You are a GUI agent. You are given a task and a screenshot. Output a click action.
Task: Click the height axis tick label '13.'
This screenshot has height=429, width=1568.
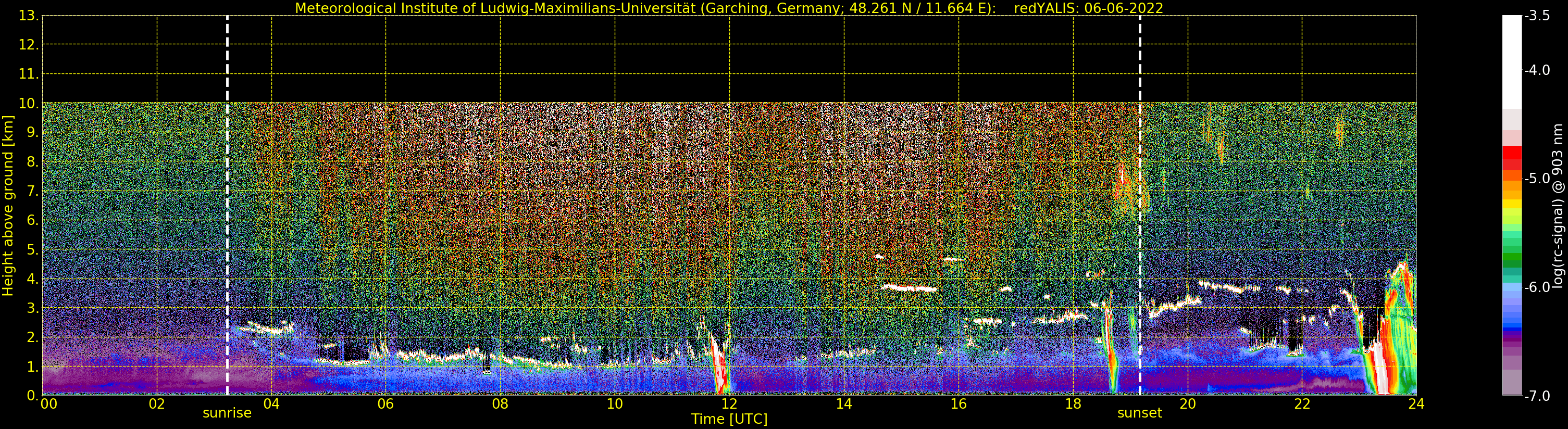pos(29,16)
